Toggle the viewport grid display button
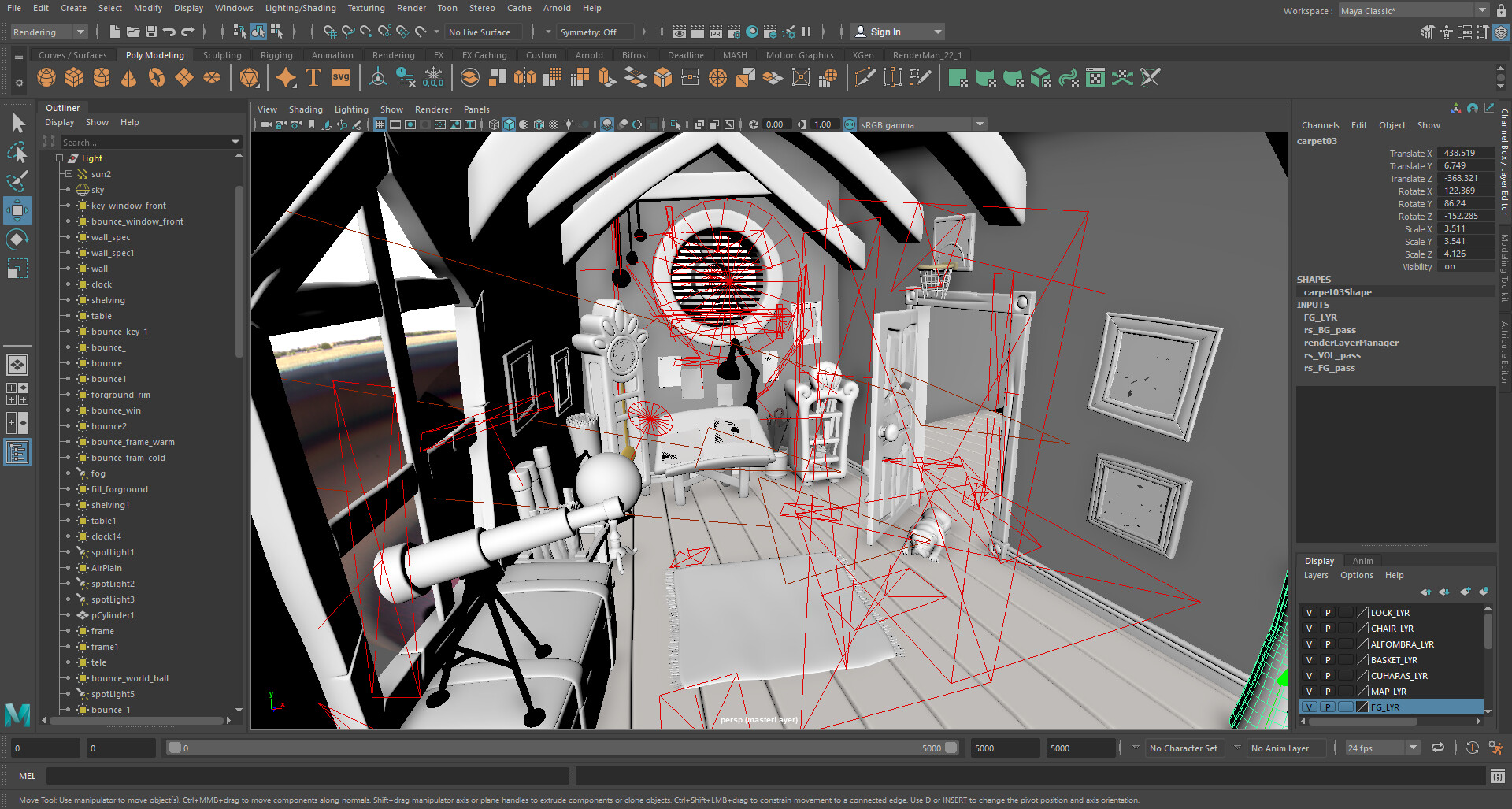 380,124
